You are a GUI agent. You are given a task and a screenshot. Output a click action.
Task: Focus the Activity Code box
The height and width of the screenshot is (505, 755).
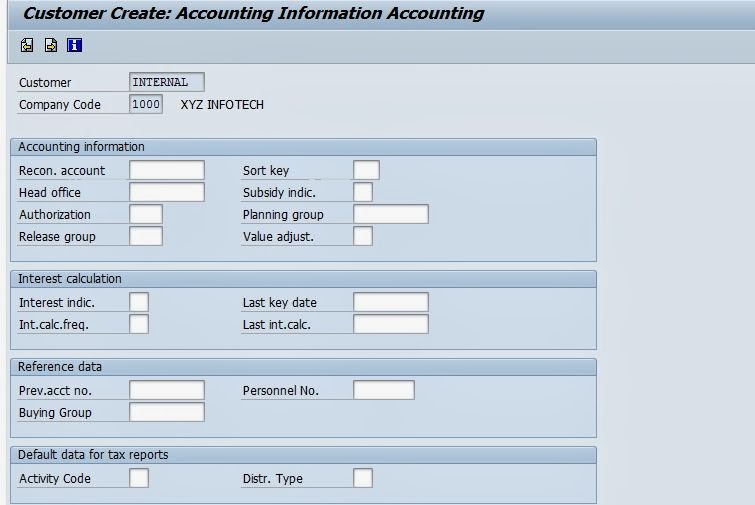[139, 478]
